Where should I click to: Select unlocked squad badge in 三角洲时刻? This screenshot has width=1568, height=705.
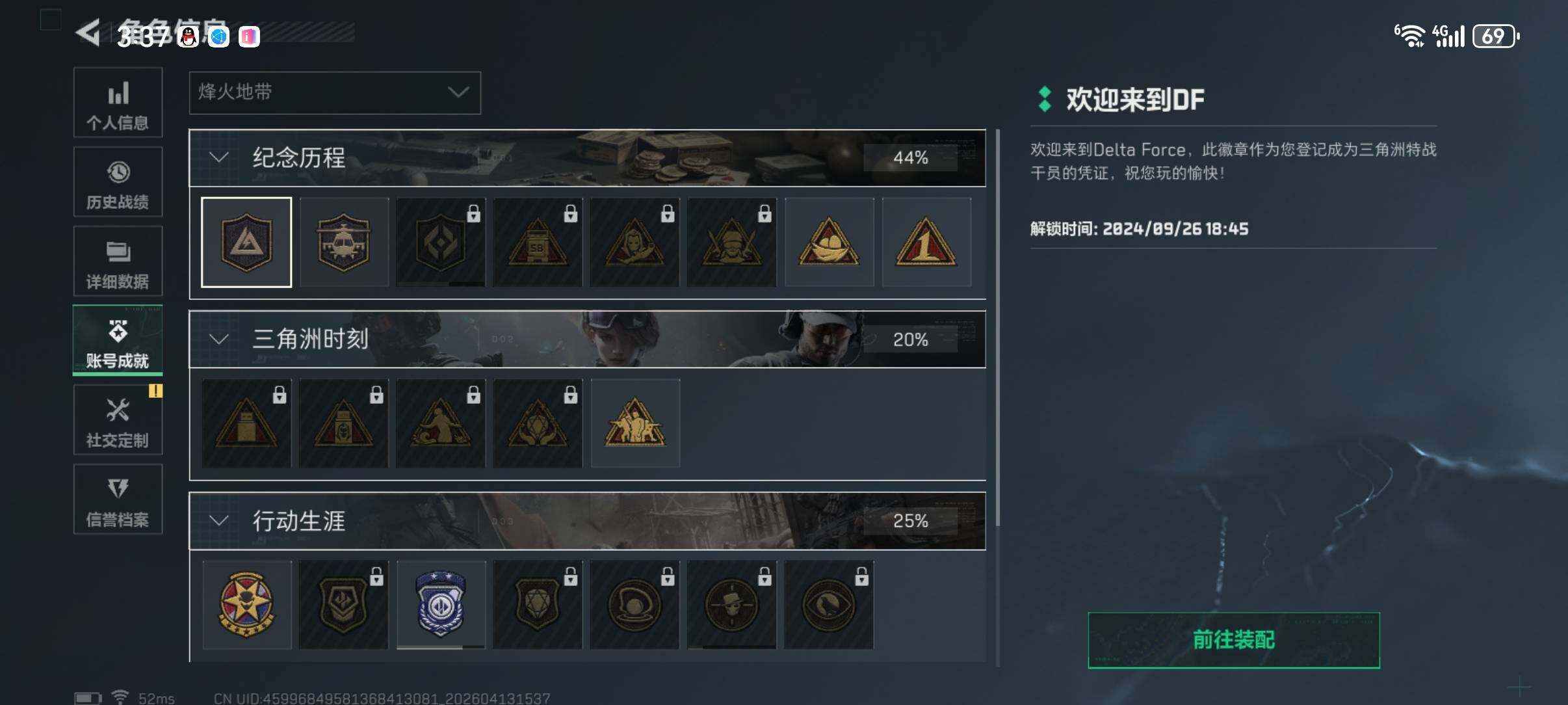(x=635, y=423)
